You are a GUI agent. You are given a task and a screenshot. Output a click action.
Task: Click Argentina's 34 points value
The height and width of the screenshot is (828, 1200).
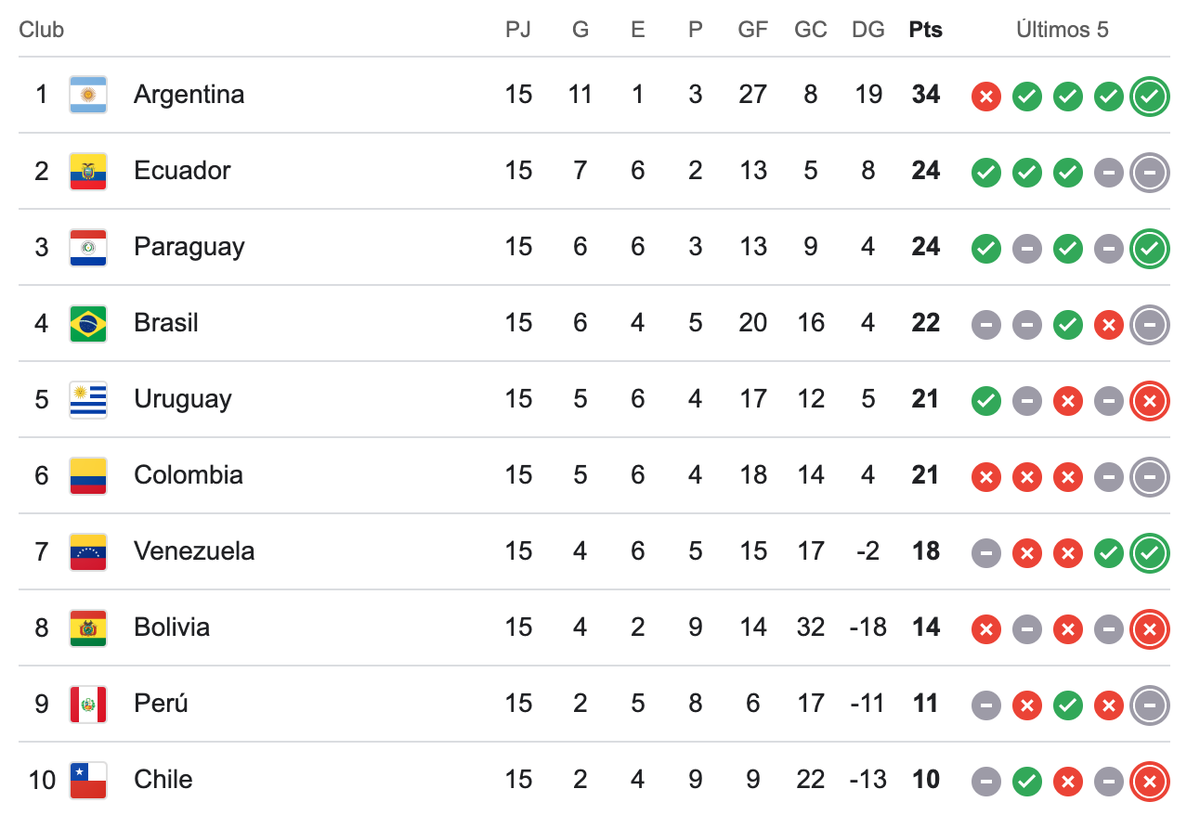926,95
